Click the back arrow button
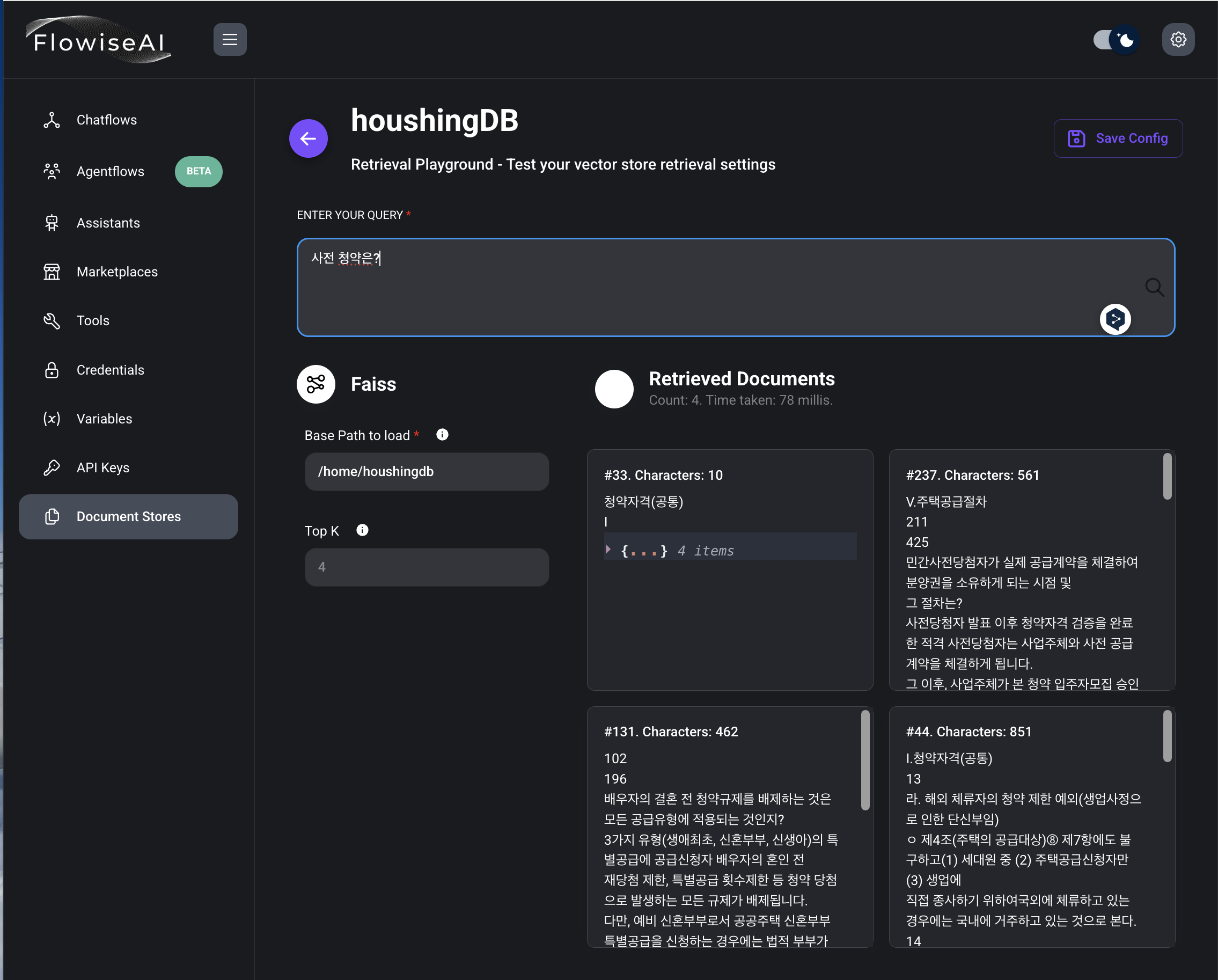The width and height of the screenshot is (1218, 980). click(308, 138)
